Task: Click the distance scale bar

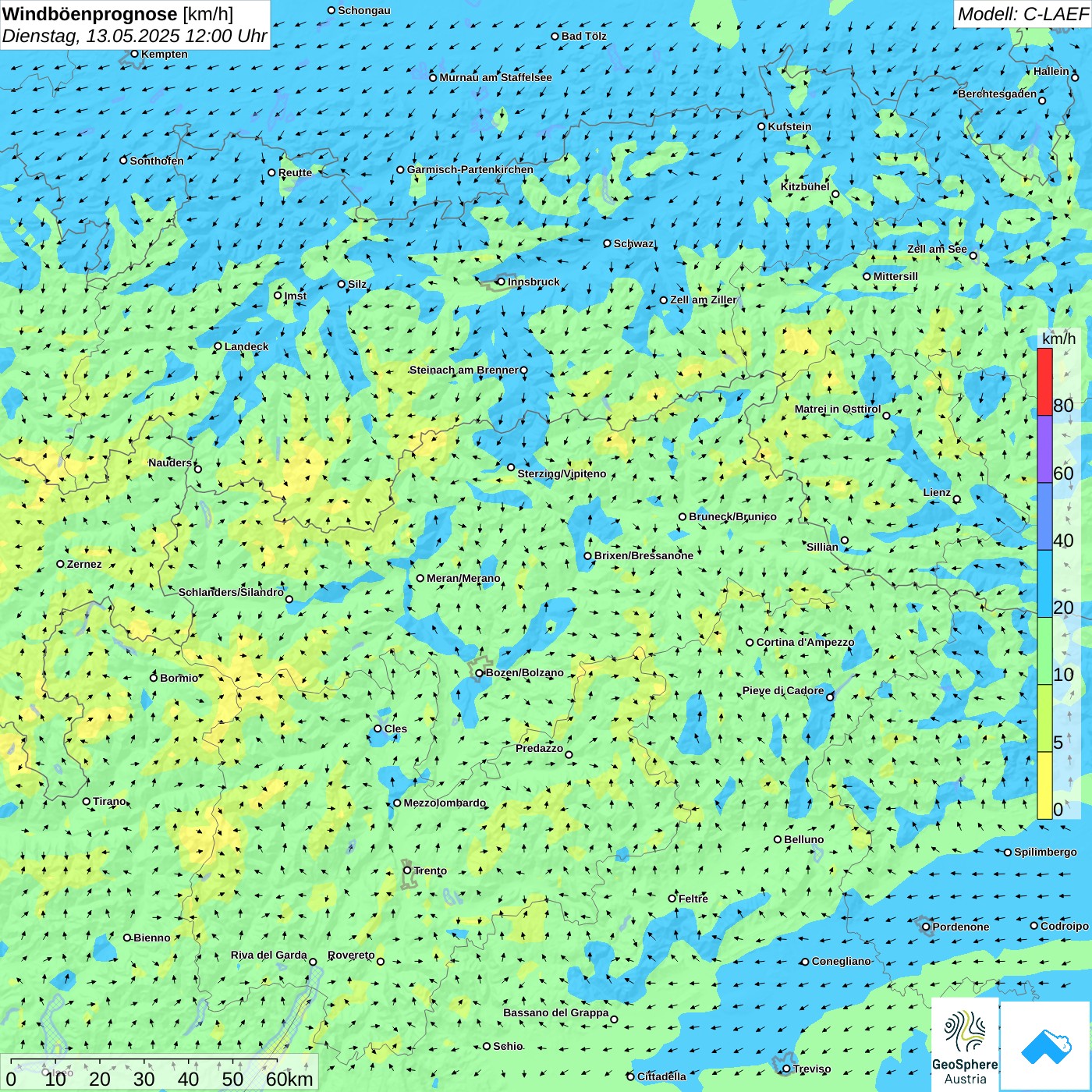Action: [144, 1062]
